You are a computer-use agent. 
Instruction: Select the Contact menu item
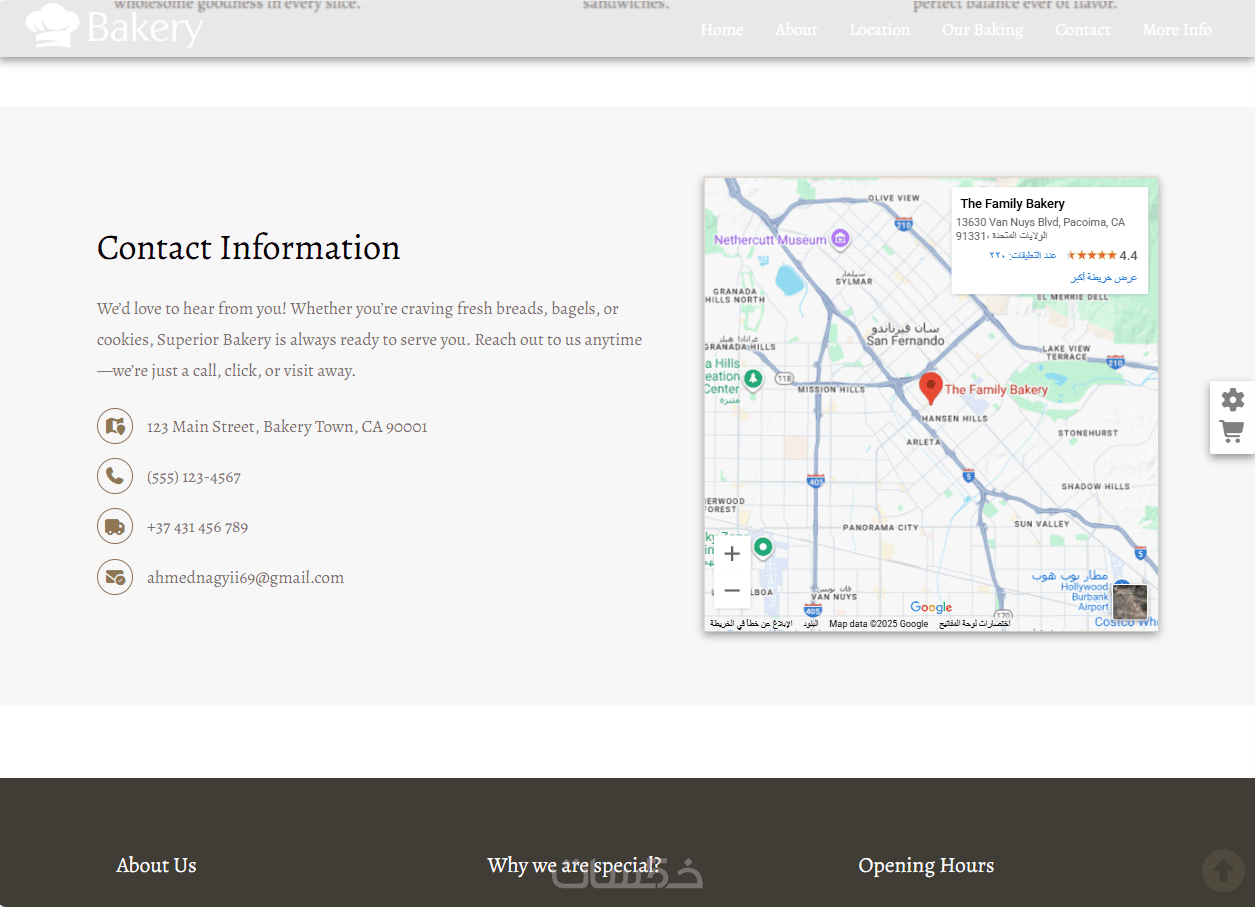click(1083, 30)
